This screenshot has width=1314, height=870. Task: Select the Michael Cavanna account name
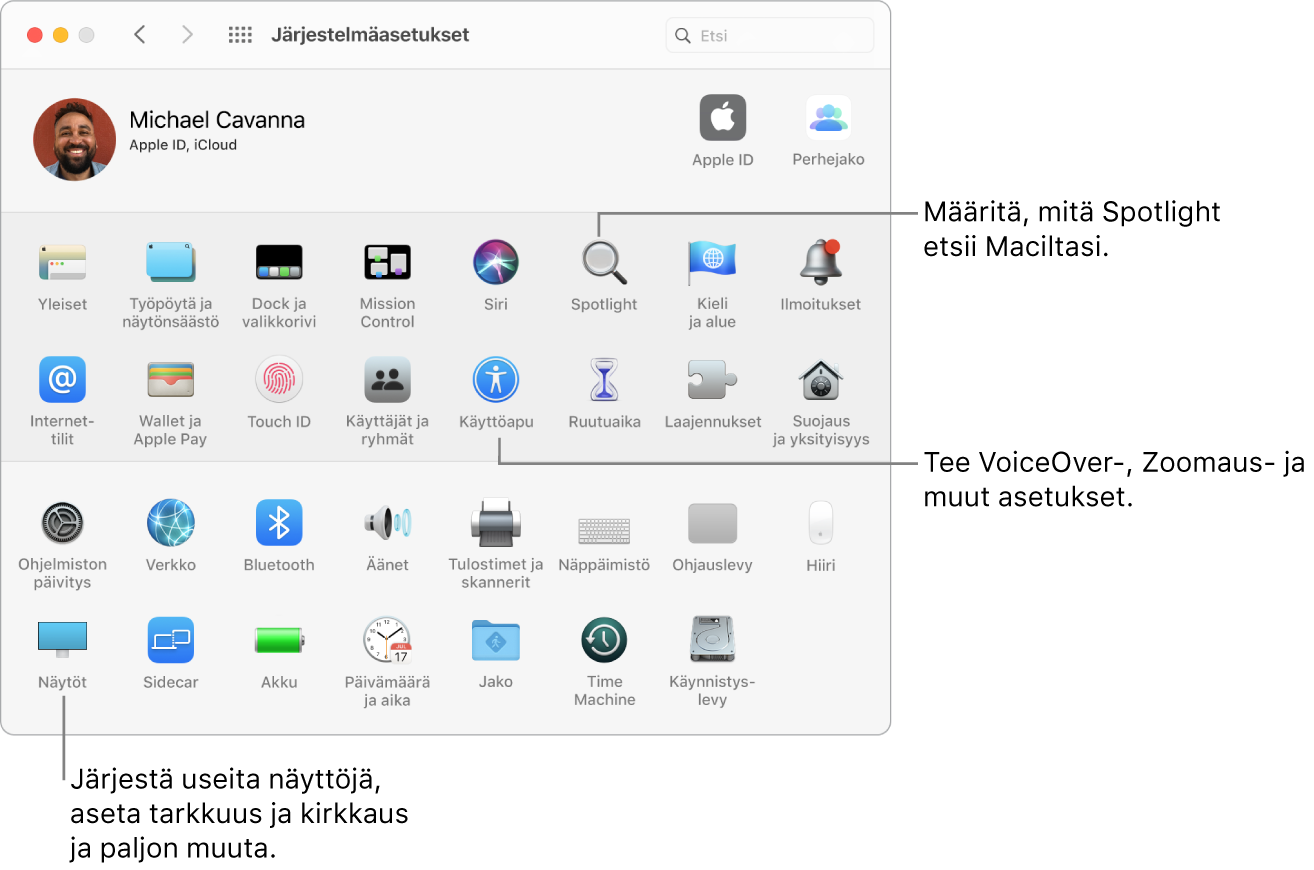(217, 120)
